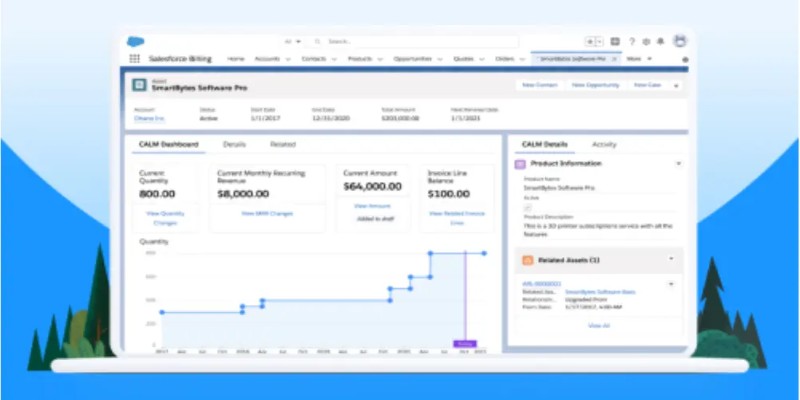Open the Account link under the record header

coord(149,118)
